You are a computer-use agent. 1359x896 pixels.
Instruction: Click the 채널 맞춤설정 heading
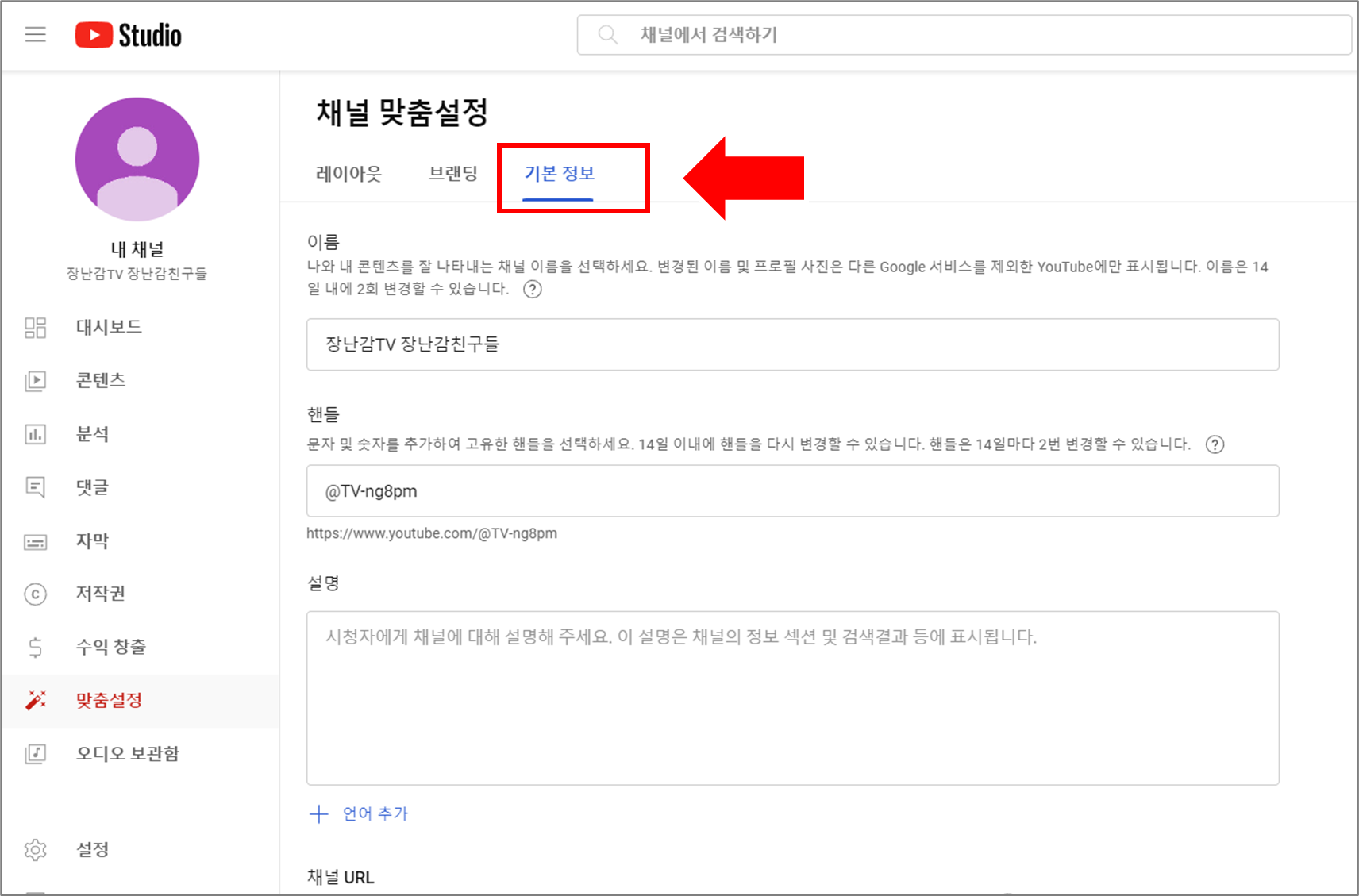tap(402, 112)
